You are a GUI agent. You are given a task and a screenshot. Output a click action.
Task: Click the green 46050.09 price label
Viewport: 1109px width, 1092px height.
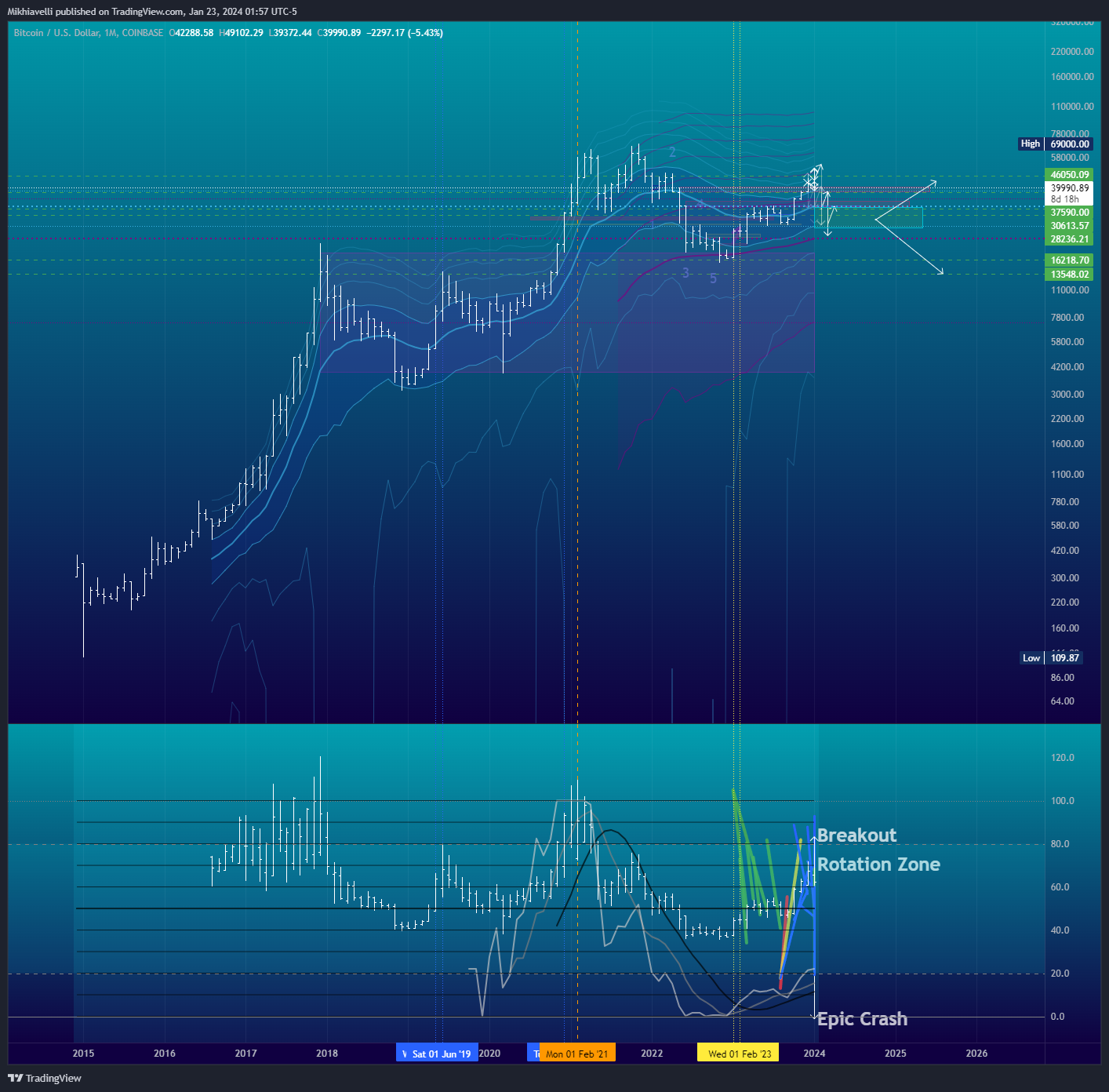pos(1069,175)
